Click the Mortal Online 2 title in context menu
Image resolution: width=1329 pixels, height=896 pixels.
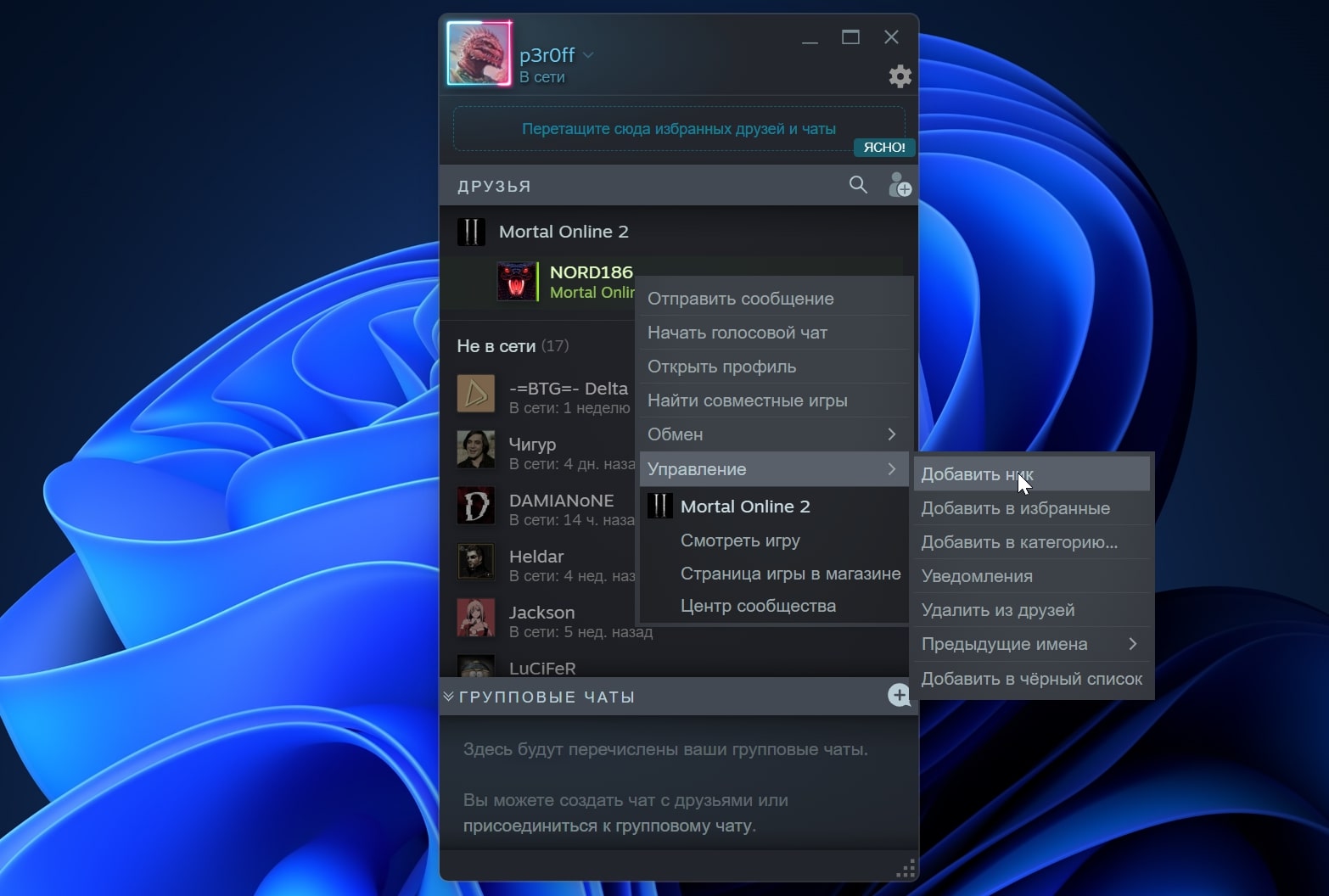pyautogui.click(x=745, y=507)
